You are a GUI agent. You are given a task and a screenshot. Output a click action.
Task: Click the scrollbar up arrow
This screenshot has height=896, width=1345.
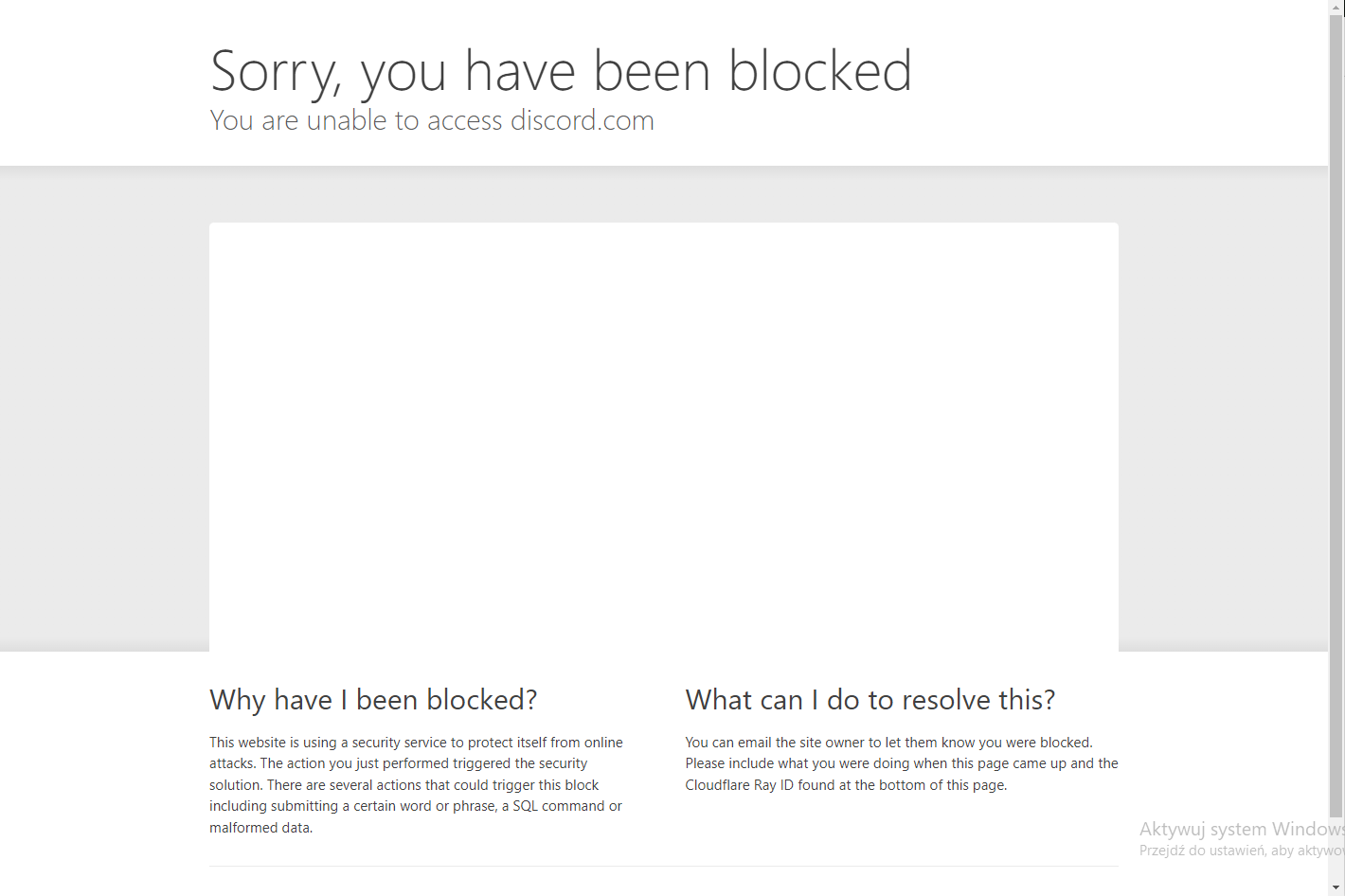(x=1336, y=7)
